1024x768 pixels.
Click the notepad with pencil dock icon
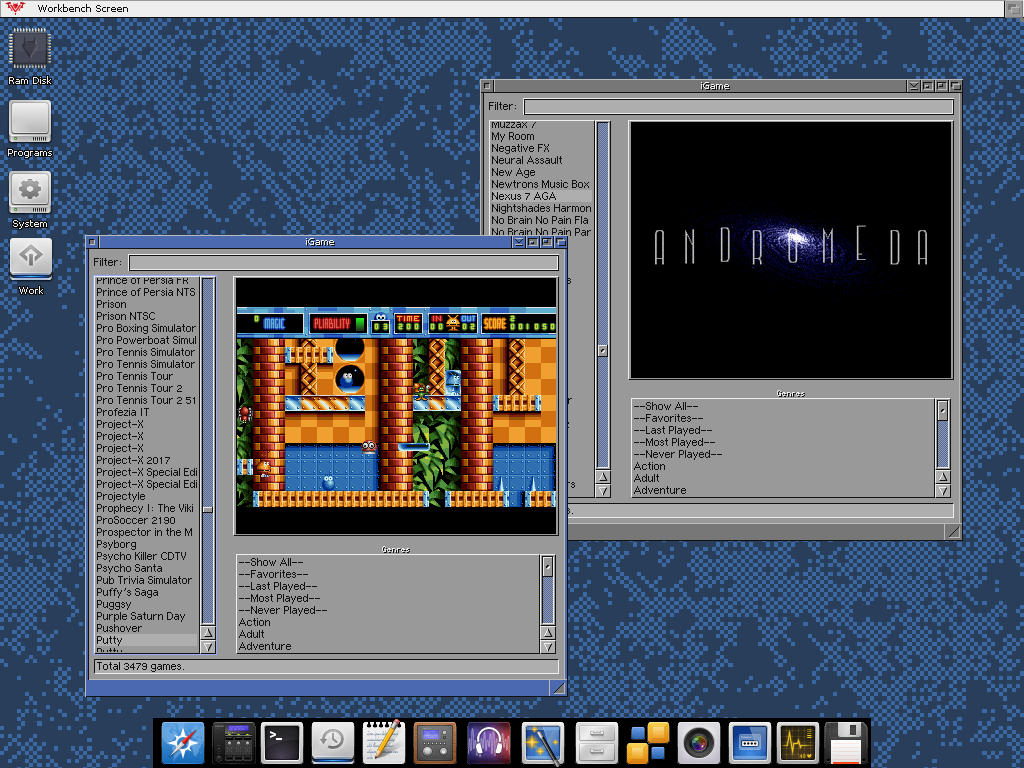[383, 742]
